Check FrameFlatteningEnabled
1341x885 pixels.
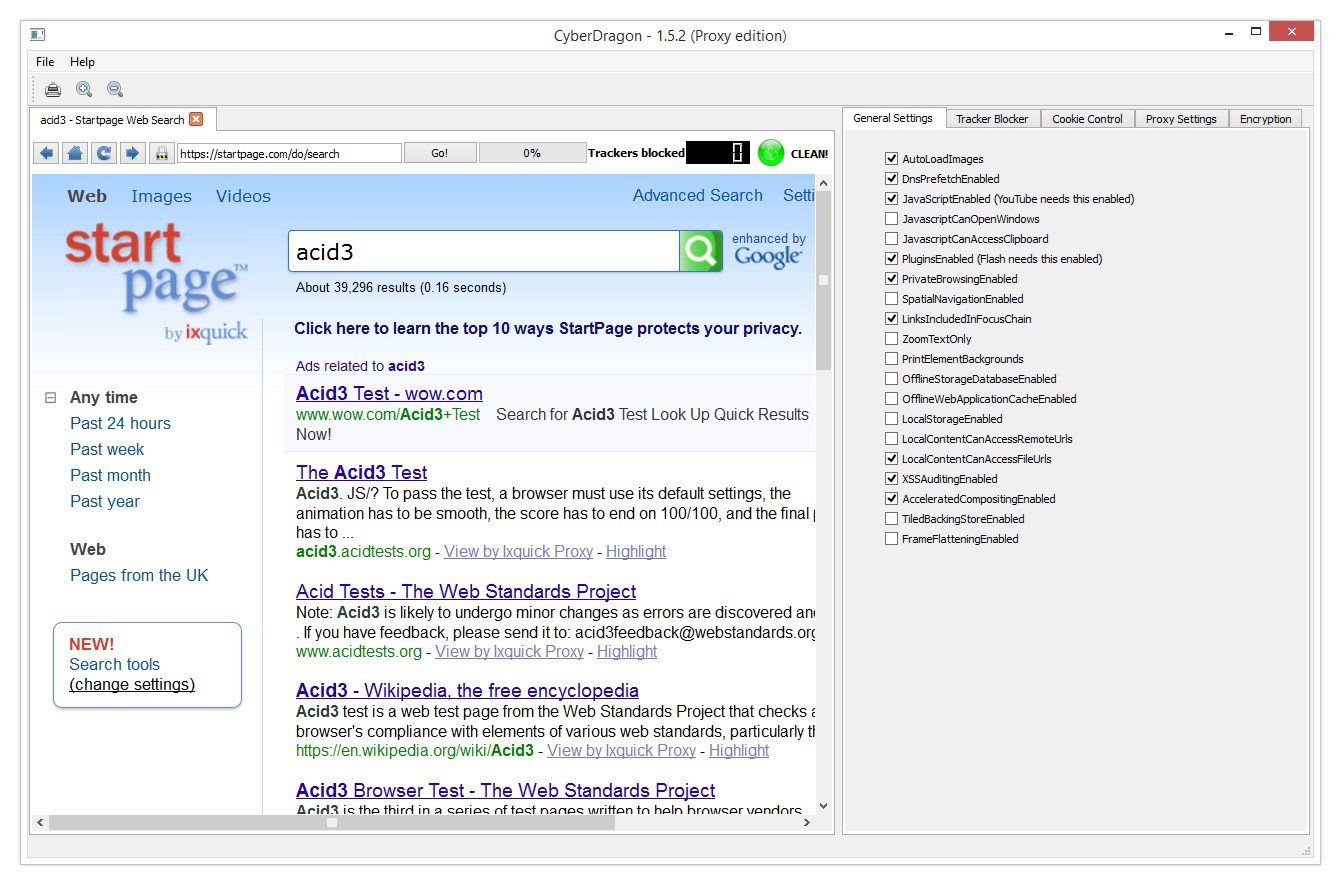[x=891, y=539]
